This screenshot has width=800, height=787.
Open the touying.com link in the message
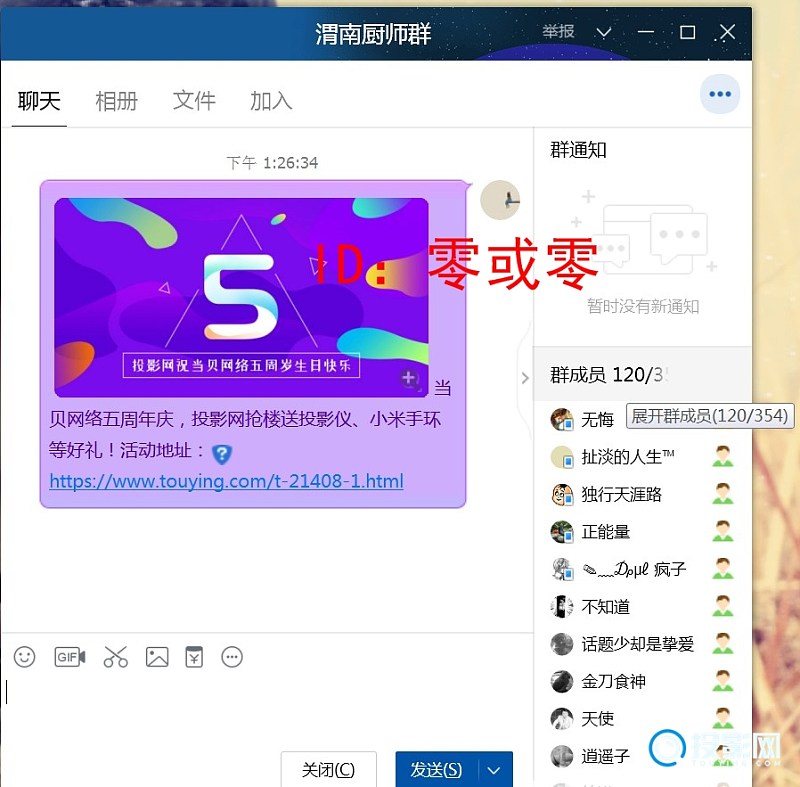click(x=227, y=481)
